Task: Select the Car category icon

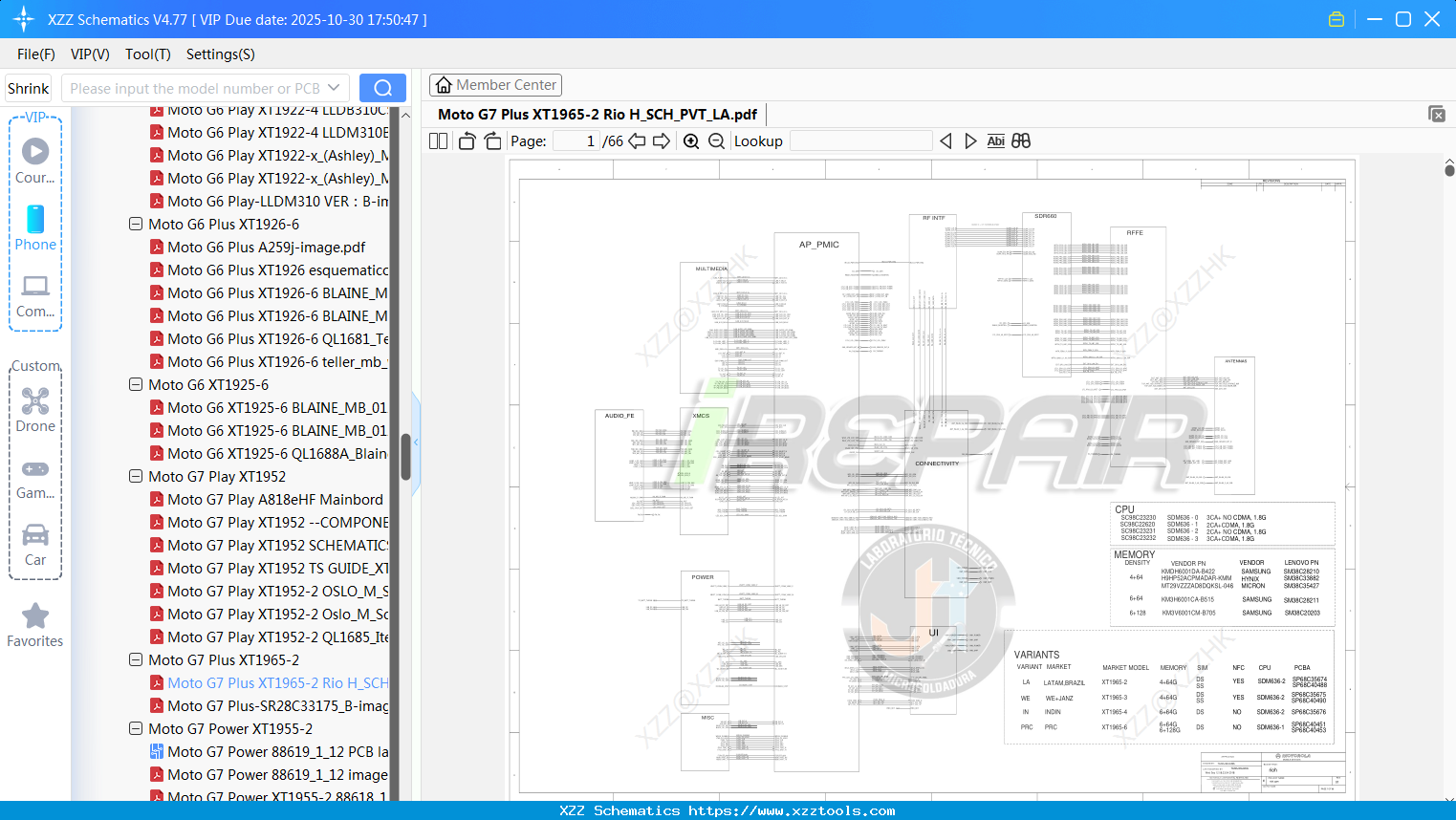Action: point(35,545)
